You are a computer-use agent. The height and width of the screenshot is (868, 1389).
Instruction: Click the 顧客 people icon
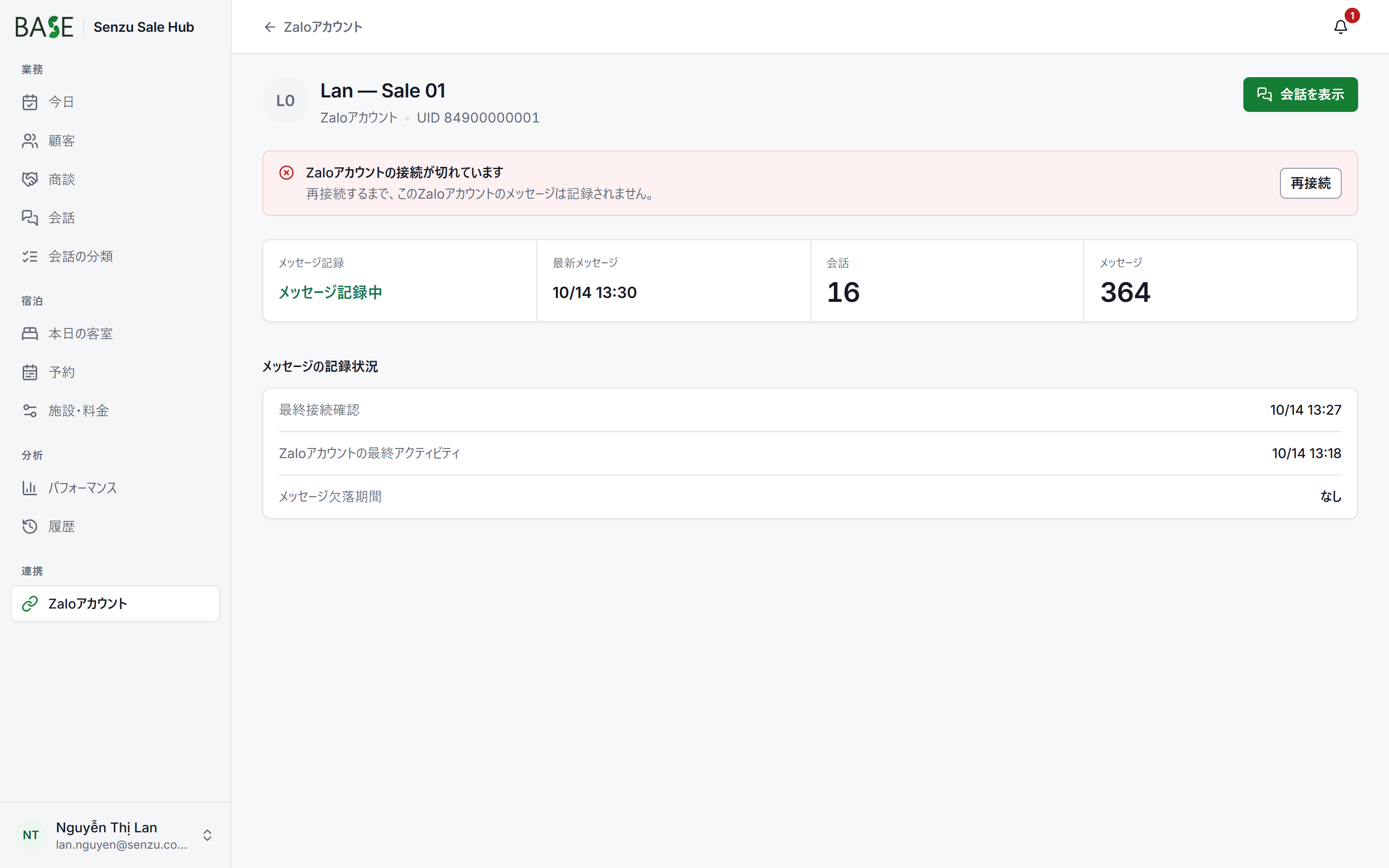point(30,141)
